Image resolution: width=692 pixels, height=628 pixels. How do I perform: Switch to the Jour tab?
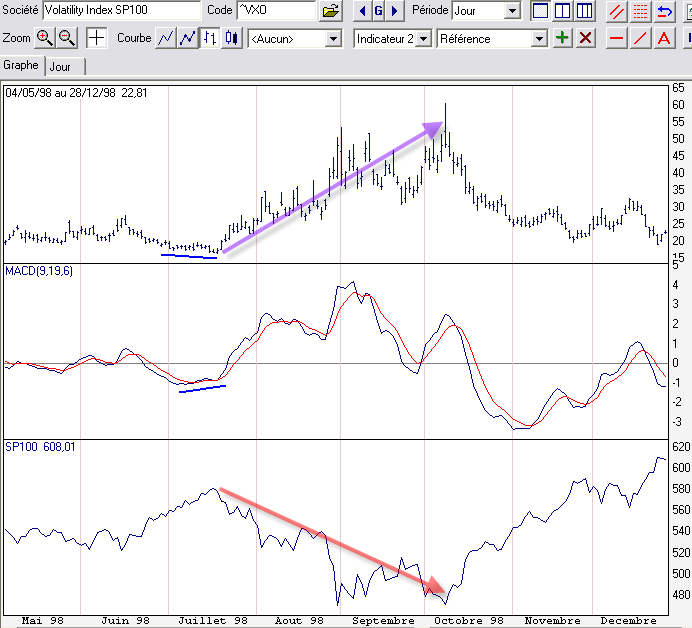point(65,67)
